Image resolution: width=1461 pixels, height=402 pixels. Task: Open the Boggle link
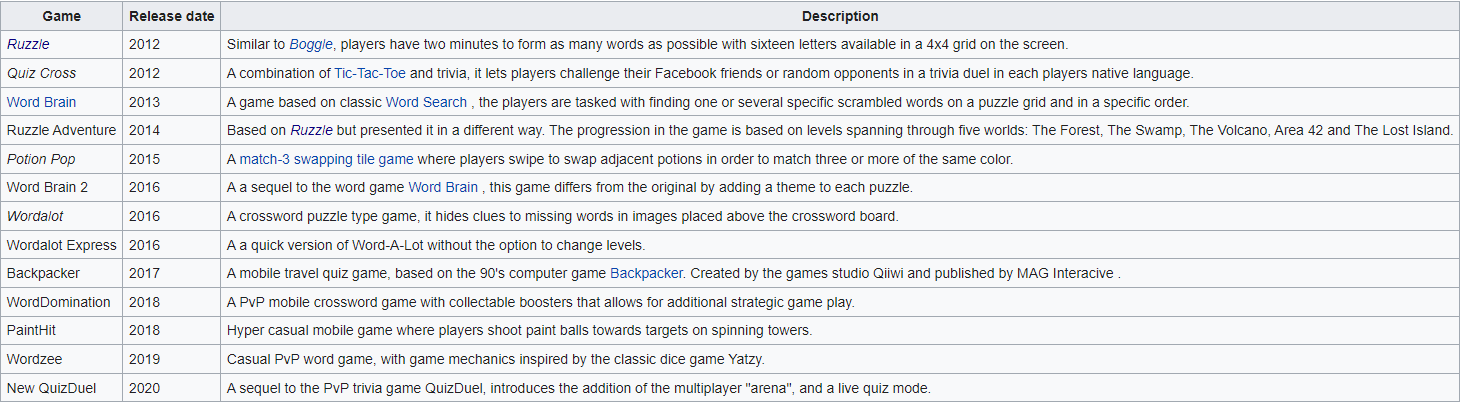pos(312,45)
